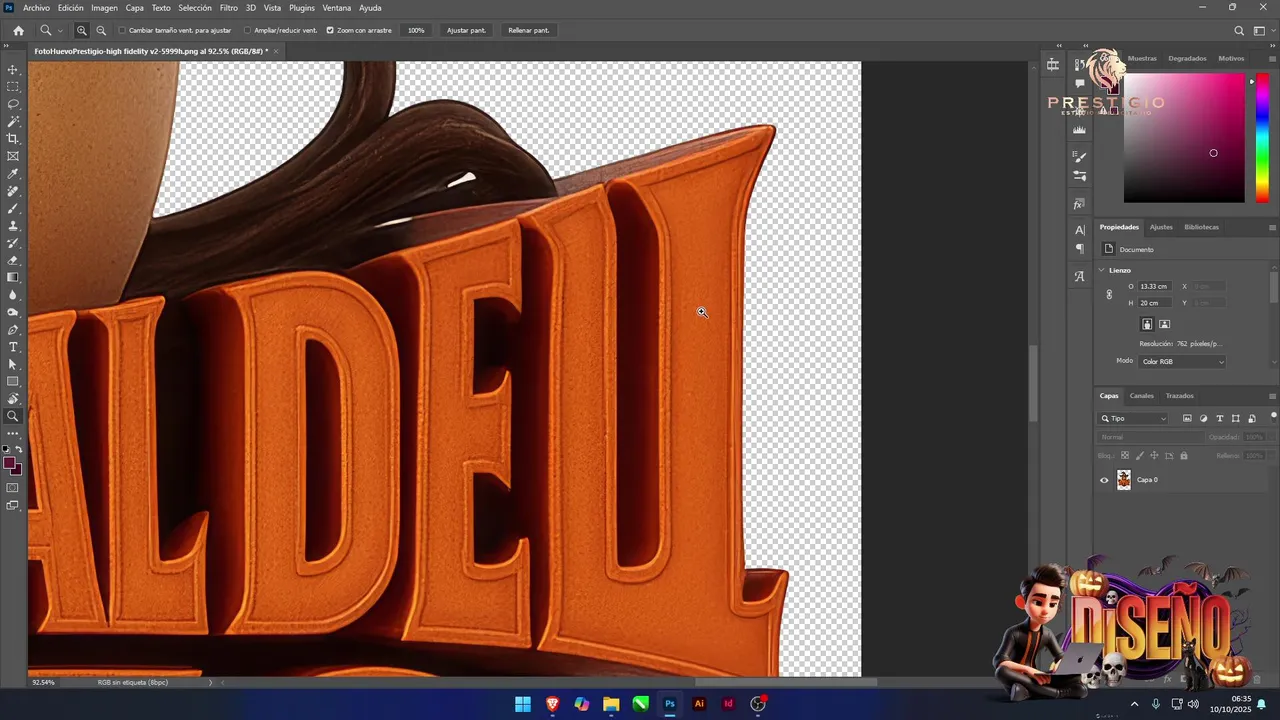The width and height of the screenshot is (1280, 720).
Task: Toggle lock all for layer
Action: pyautogui.click(x=1184, y=456)
